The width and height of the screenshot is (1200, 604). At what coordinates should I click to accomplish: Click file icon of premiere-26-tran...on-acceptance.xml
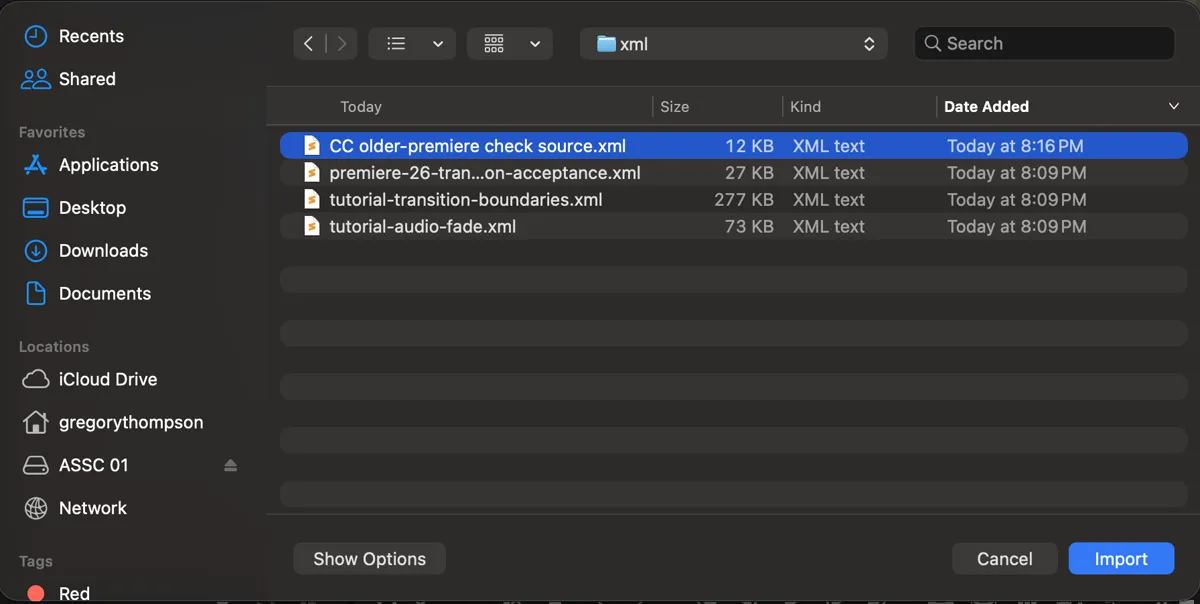tap(312, 173)
